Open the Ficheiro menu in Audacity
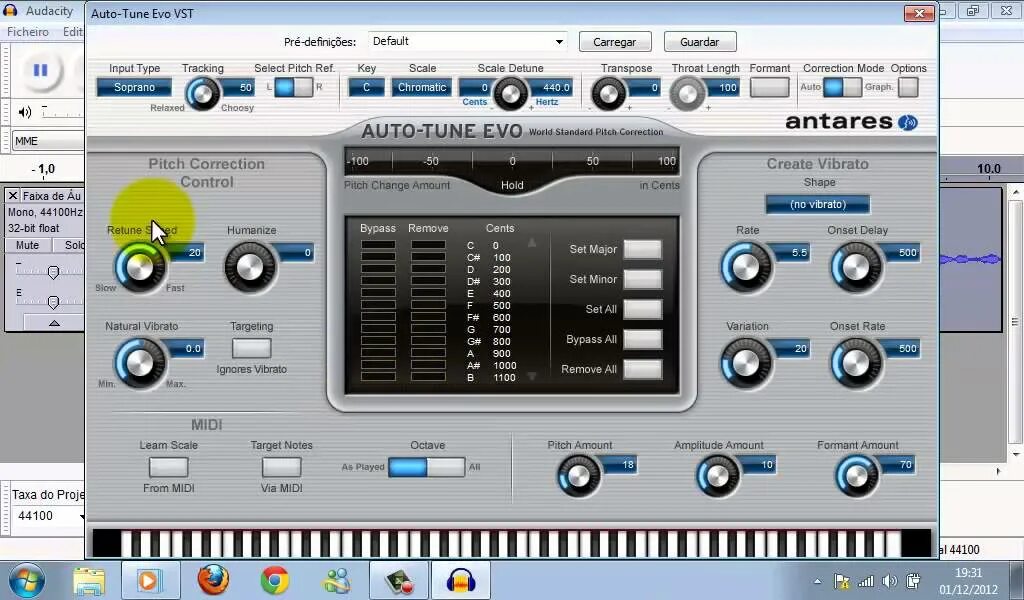1024x600 pixels. point(27,31)
